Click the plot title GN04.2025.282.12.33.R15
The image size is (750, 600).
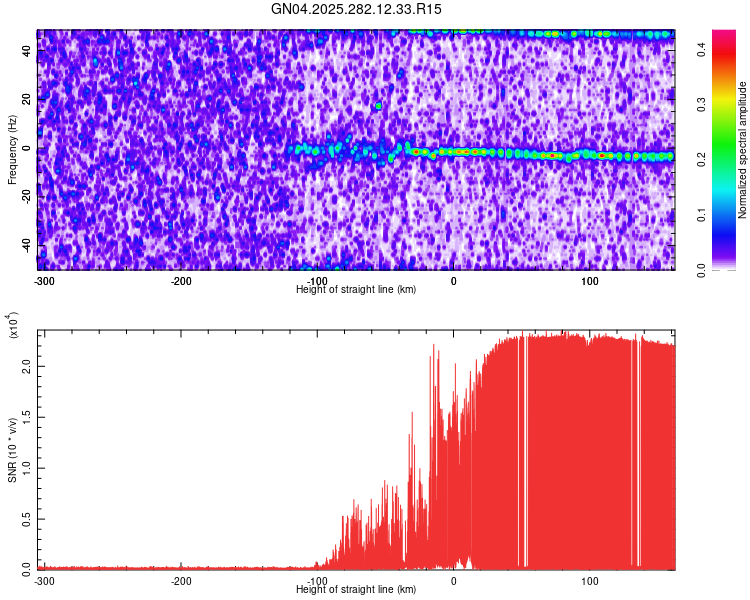357,9
